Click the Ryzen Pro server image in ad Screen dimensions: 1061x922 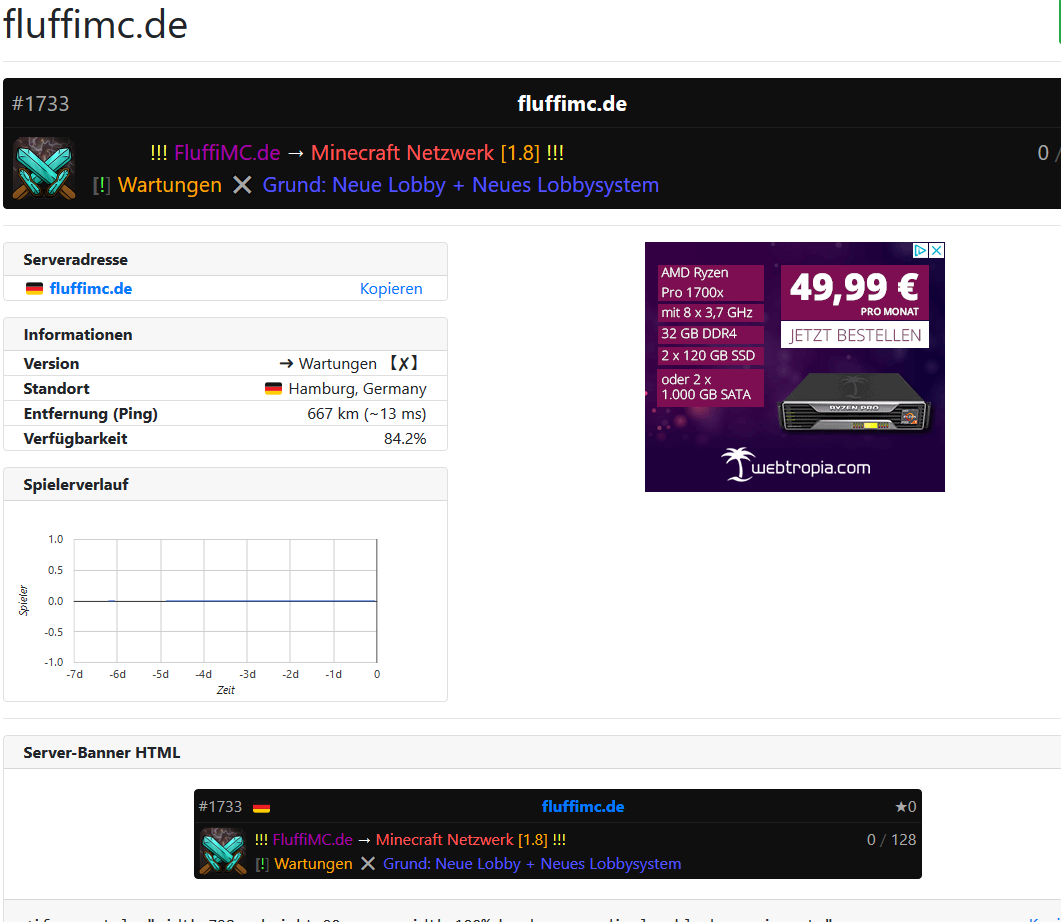(x=855, y=410)
